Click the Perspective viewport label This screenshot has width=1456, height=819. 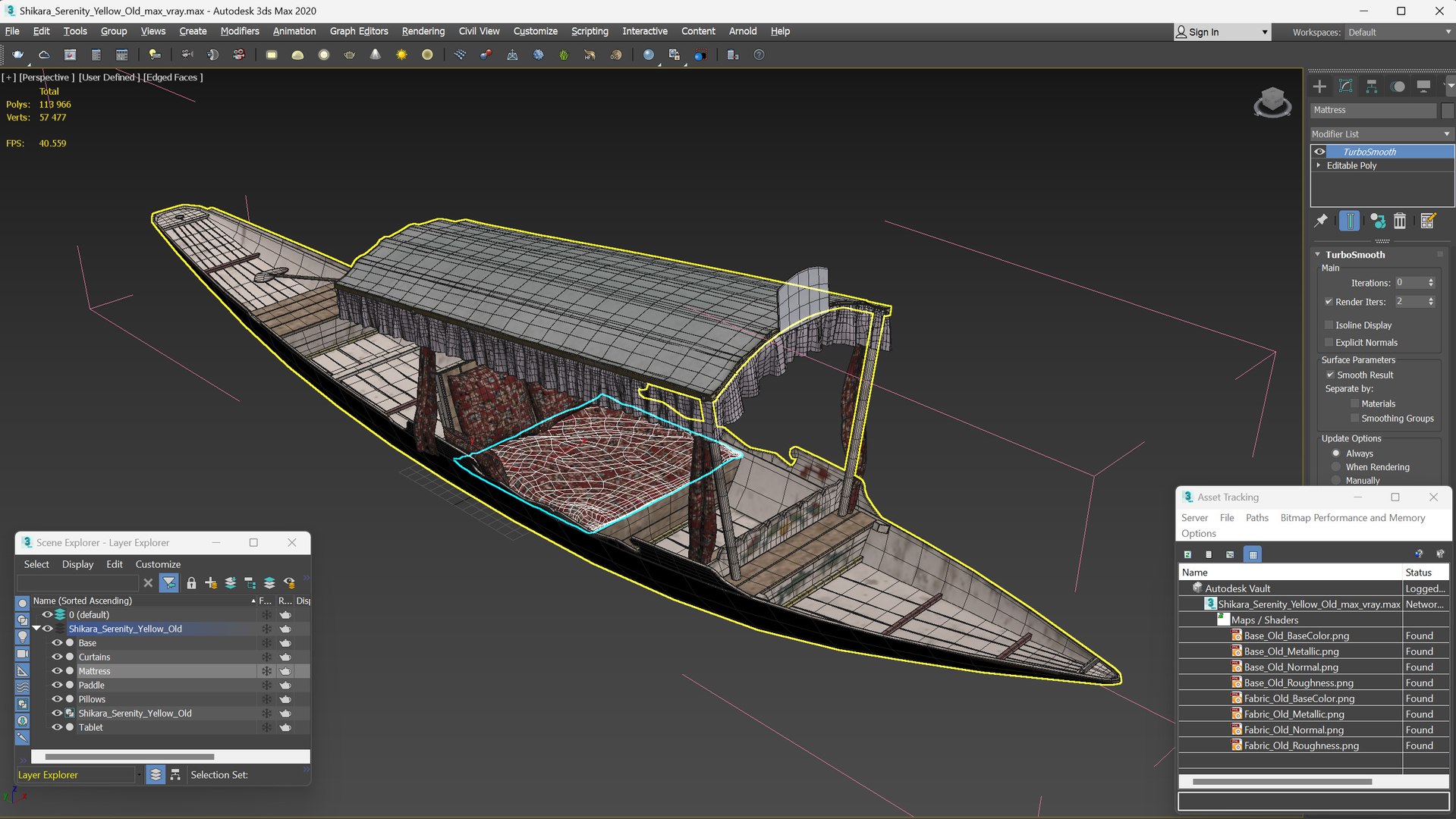(x=46, y=77)
